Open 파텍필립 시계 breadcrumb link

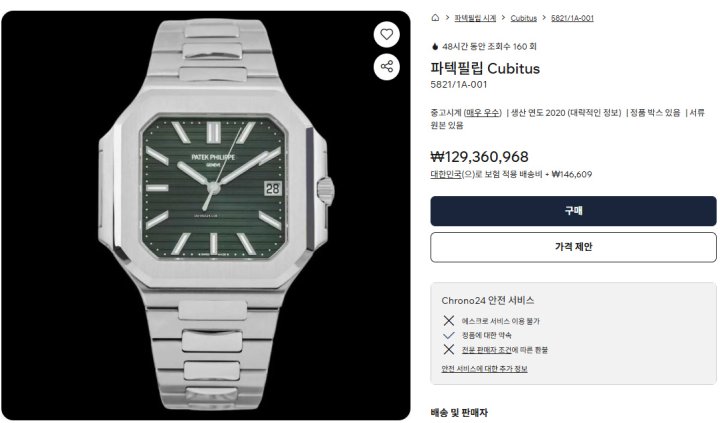pyautogui.click(x=475, y=18)
